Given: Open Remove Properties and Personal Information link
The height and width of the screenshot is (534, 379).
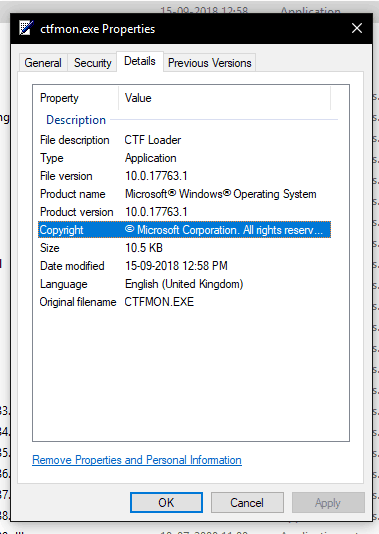Looking at the screenshot, I should click(x=137, y=460).
